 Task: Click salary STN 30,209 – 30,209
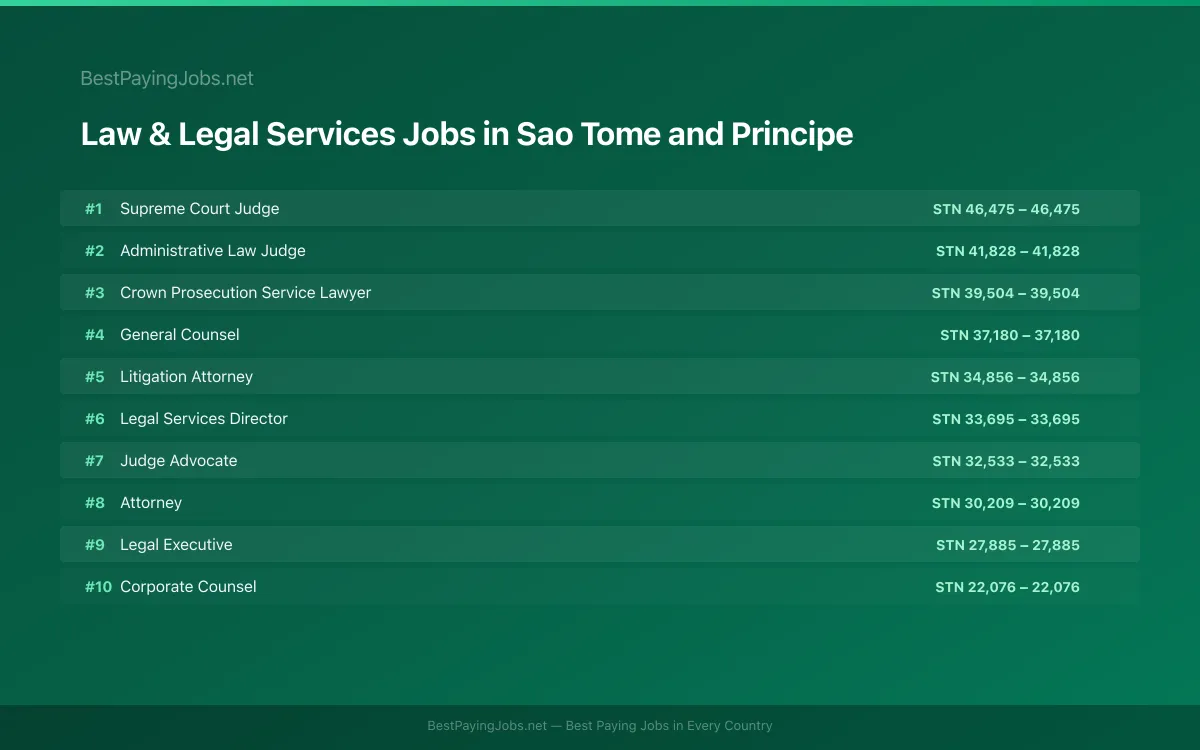tap(1006, 503)
